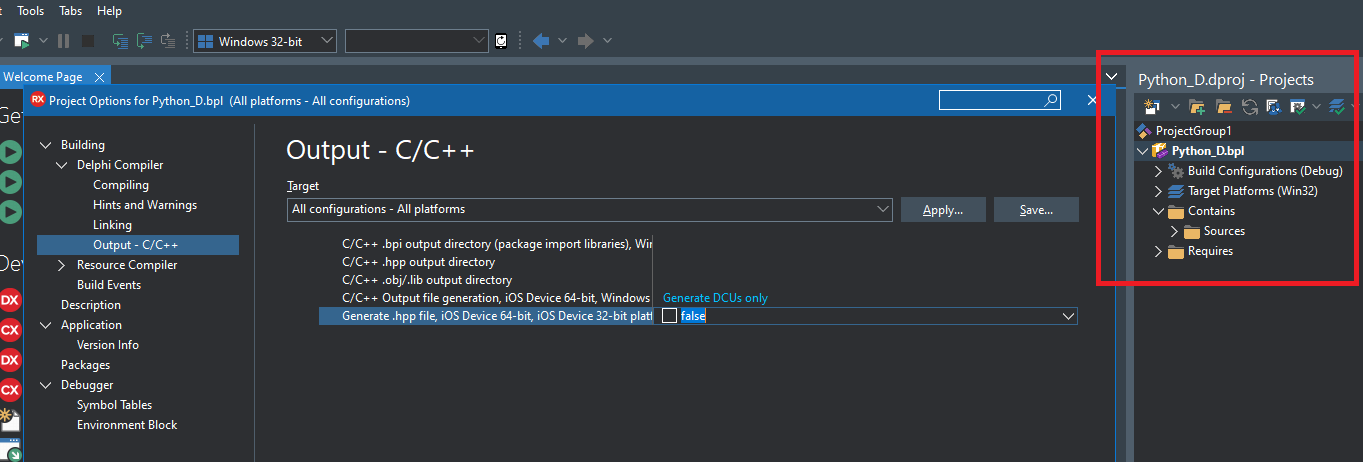This screenshot has height=462, width=1363.
Task: Collapse the Python_D.bpl project node
Action: coord(1143,151)
